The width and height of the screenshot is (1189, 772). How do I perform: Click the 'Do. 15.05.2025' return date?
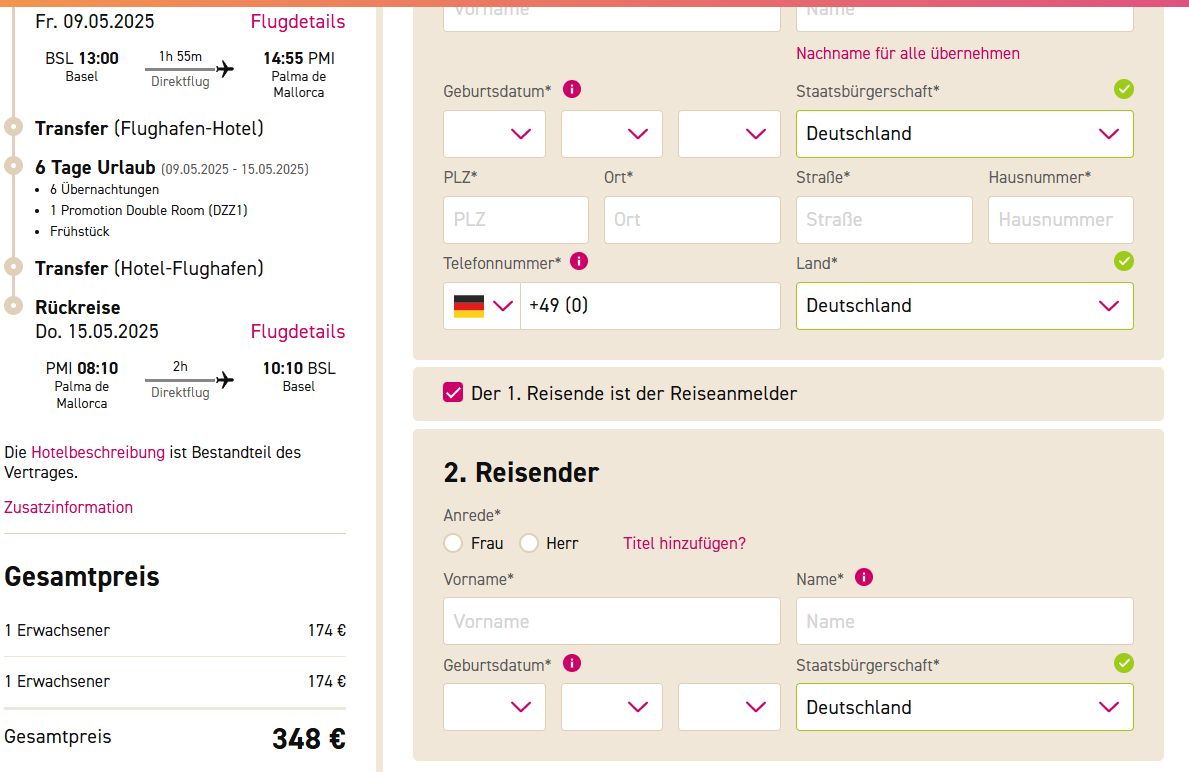(x=97, y=331)
